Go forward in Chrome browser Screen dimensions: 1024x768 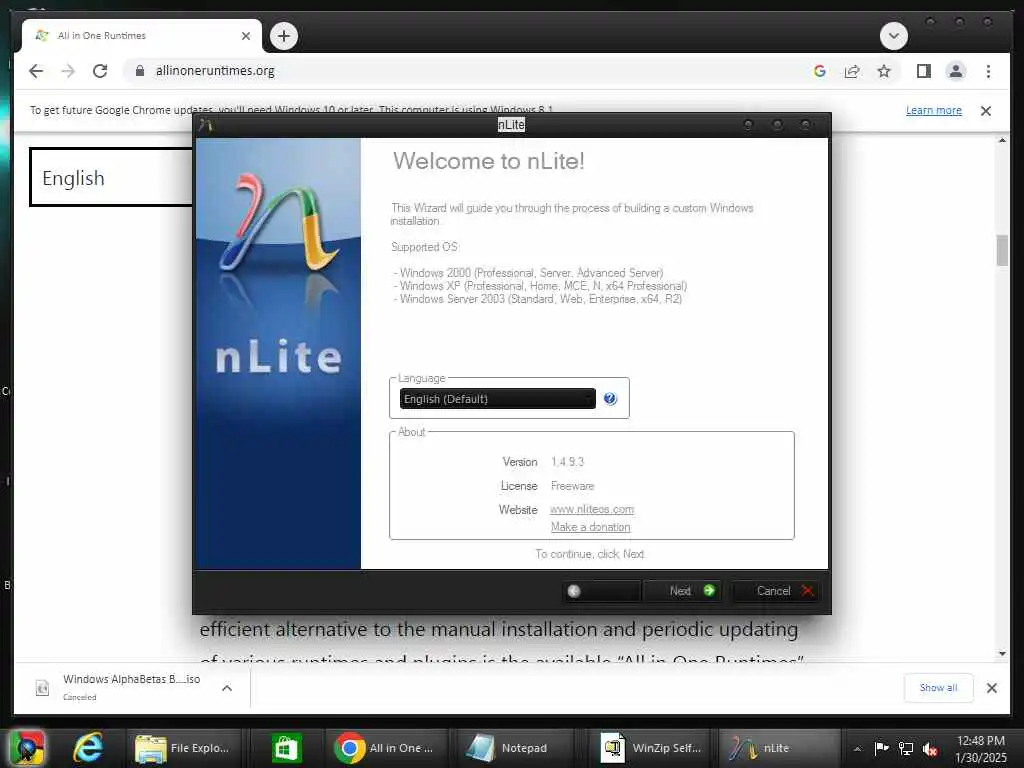click(68, 71)
